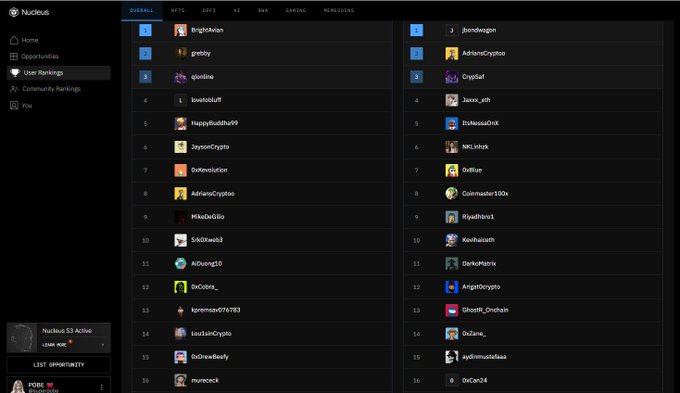Open Kevihaiceth username
The image size is (680, 393).
click(478, 240)
